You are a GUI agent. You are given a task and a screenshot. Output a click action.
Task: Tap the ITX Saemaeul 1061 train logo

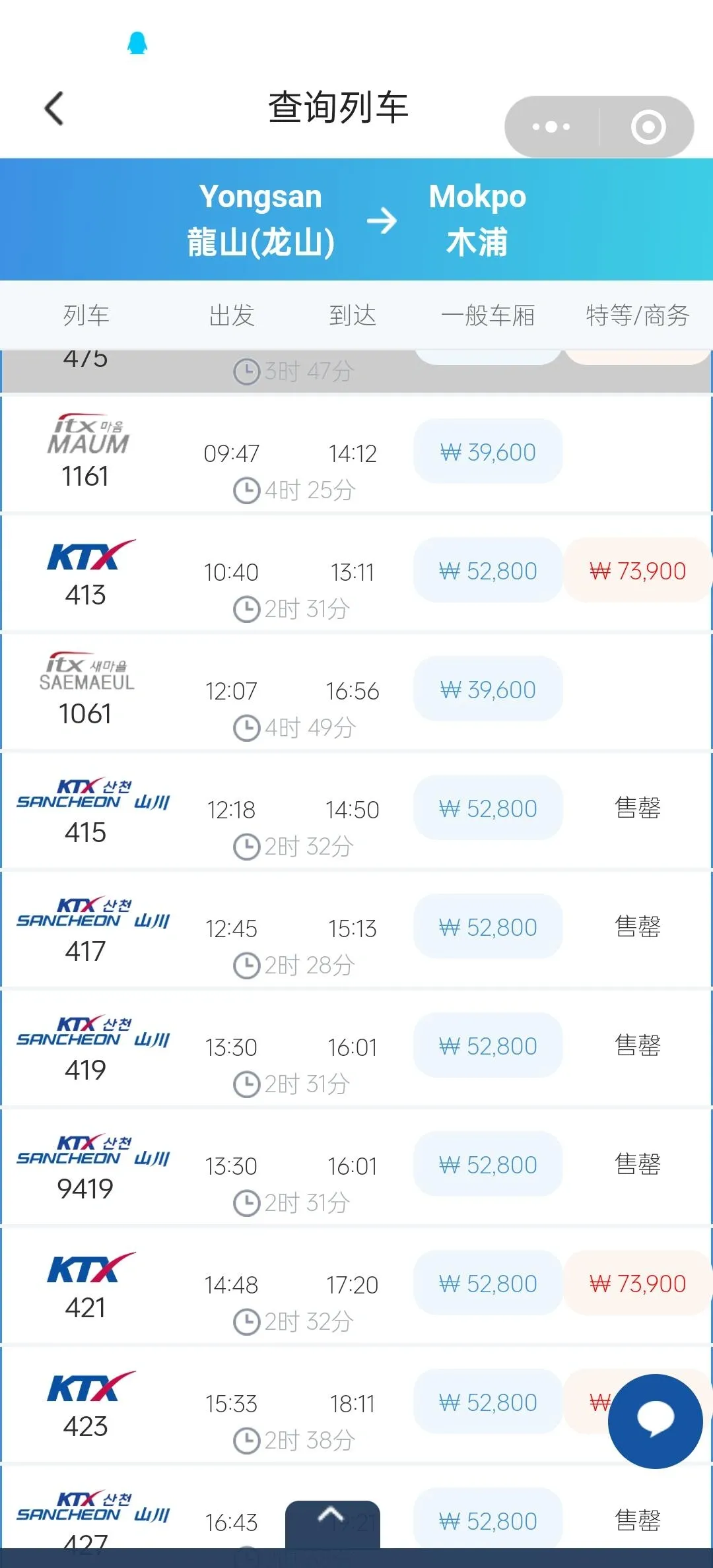[86, 672]
